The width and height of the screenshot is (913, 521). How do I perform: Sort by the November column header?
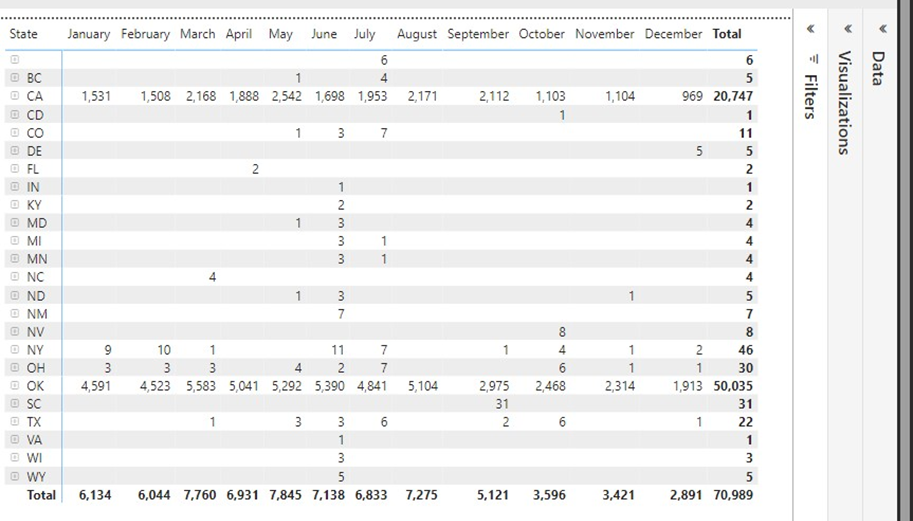604,34
